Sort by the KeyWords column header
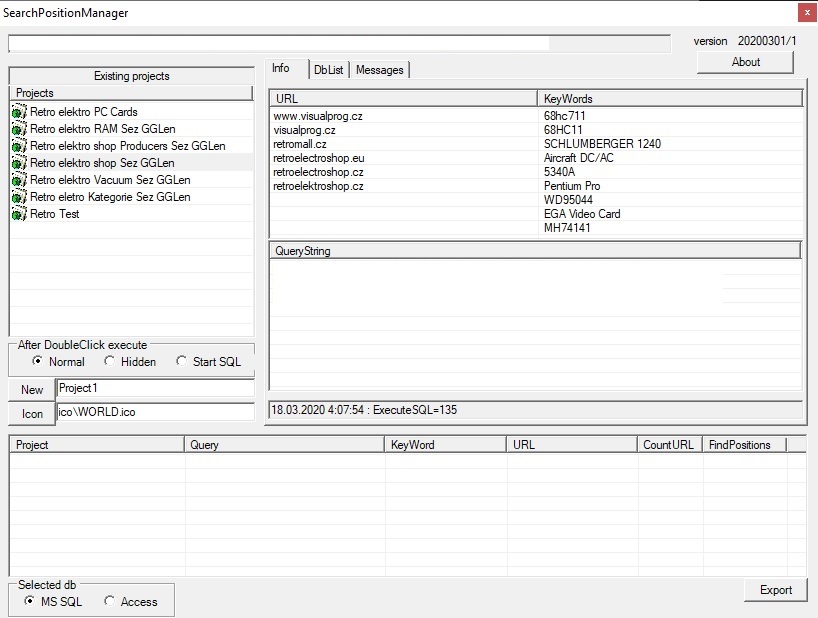Image resolution: width=818 pixels, height=618 pixels. (x=669, y=98)
